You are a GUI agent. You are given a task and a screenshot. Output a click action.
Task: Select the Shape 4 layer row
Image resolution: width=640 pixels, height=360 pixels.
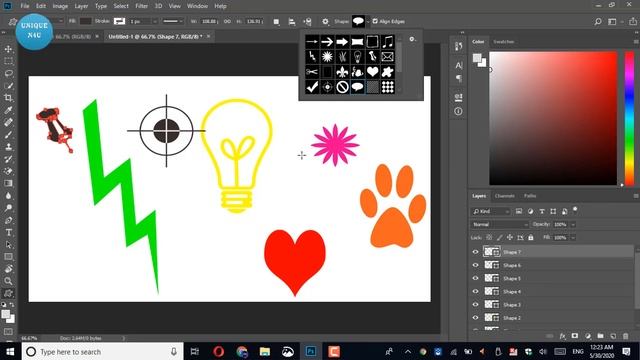[x=552, y=291]
